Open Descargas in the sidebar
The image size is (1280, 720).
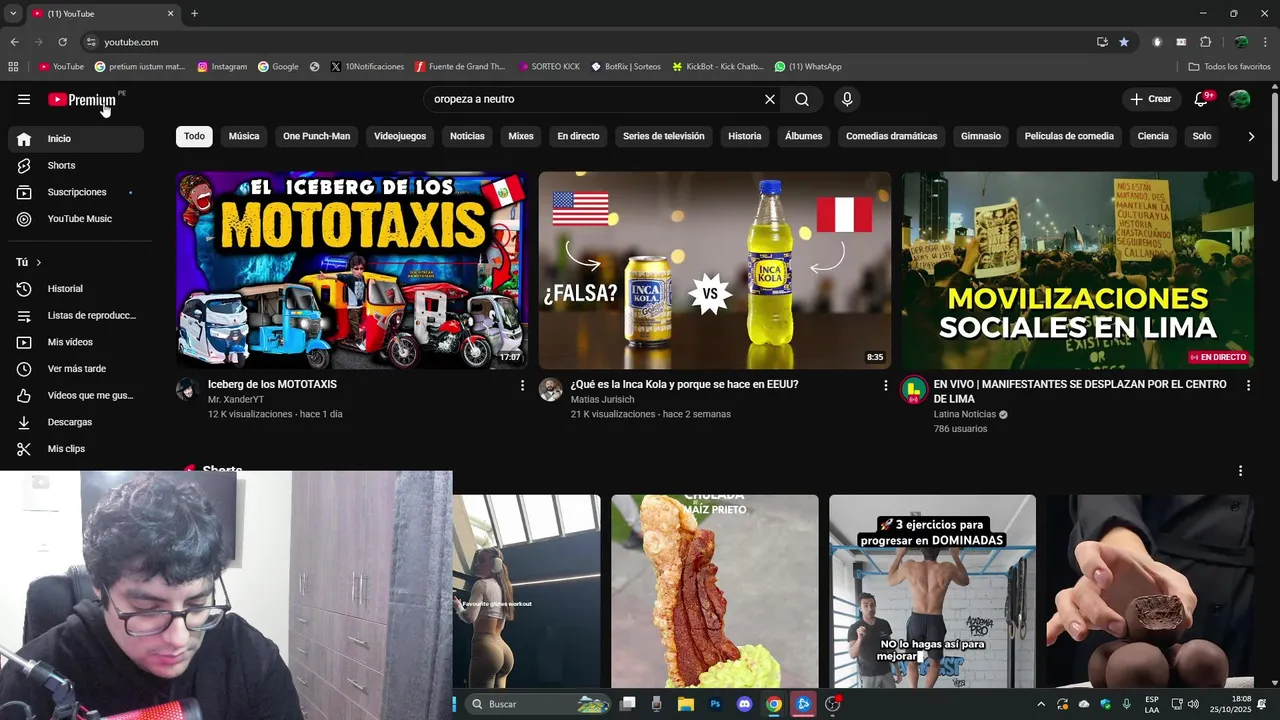(x=76, y=422)
